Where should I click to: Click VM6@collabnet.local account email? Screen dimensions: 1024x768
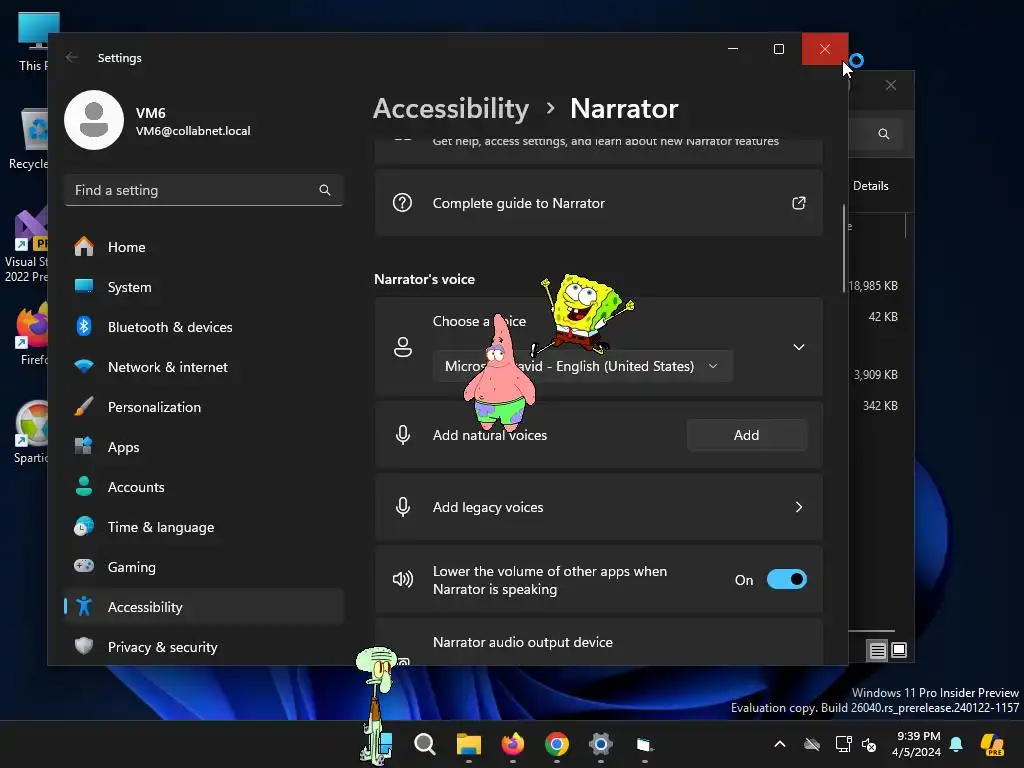(x=193, y=131)
